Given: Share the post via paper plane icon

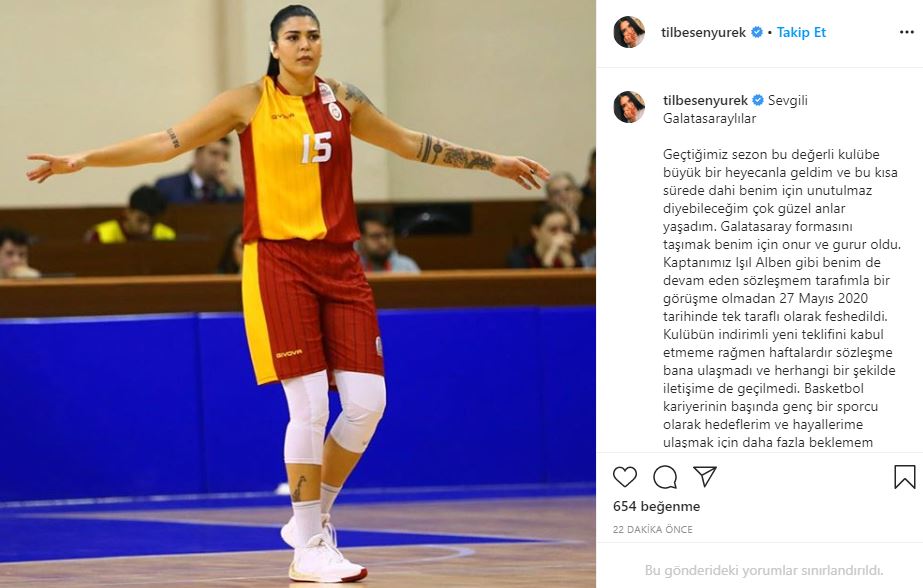Looking at the screenshot, I should [x=705, y=476].
